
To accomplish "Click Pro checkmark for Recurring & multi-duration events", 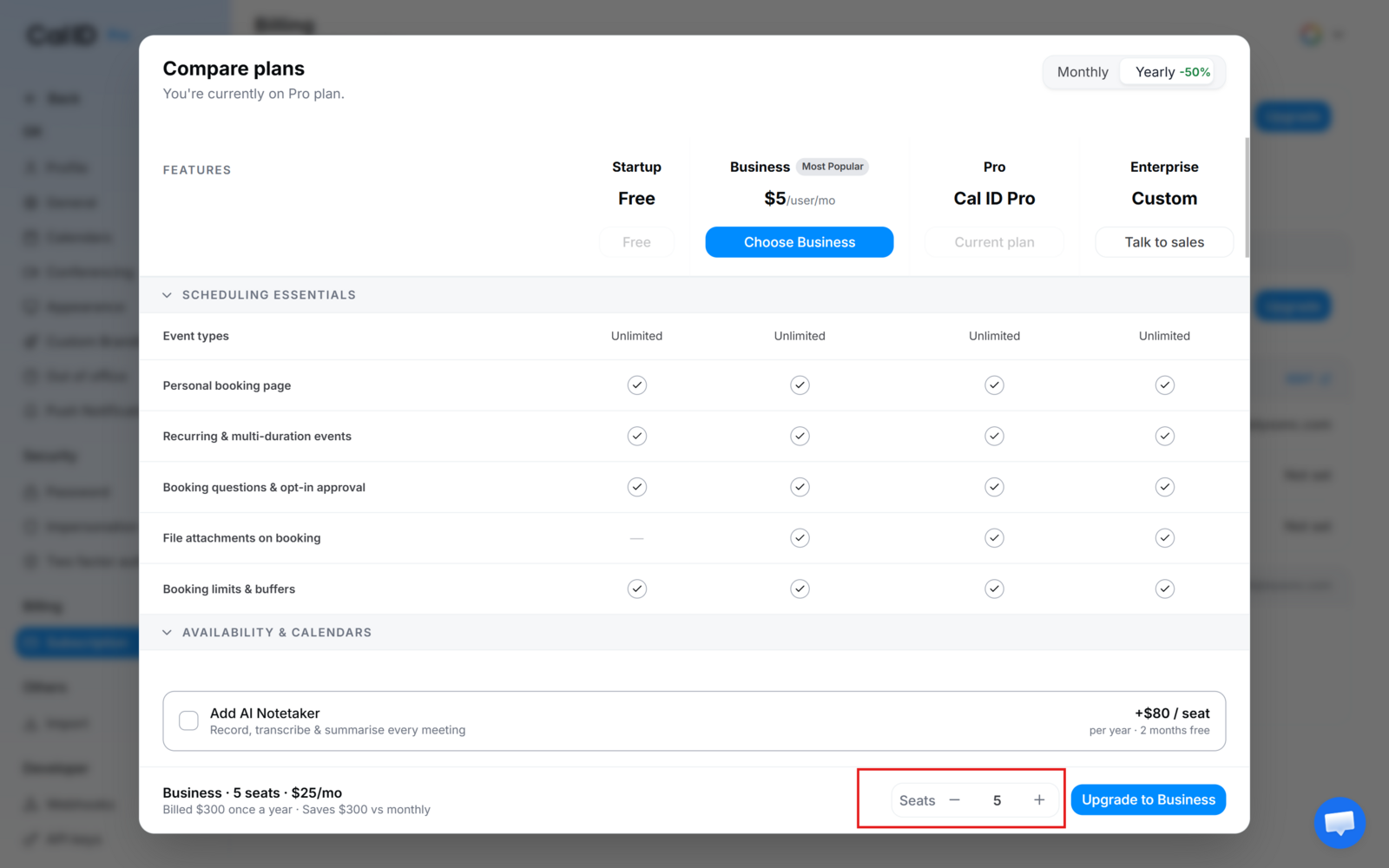I will pos(994,436).
